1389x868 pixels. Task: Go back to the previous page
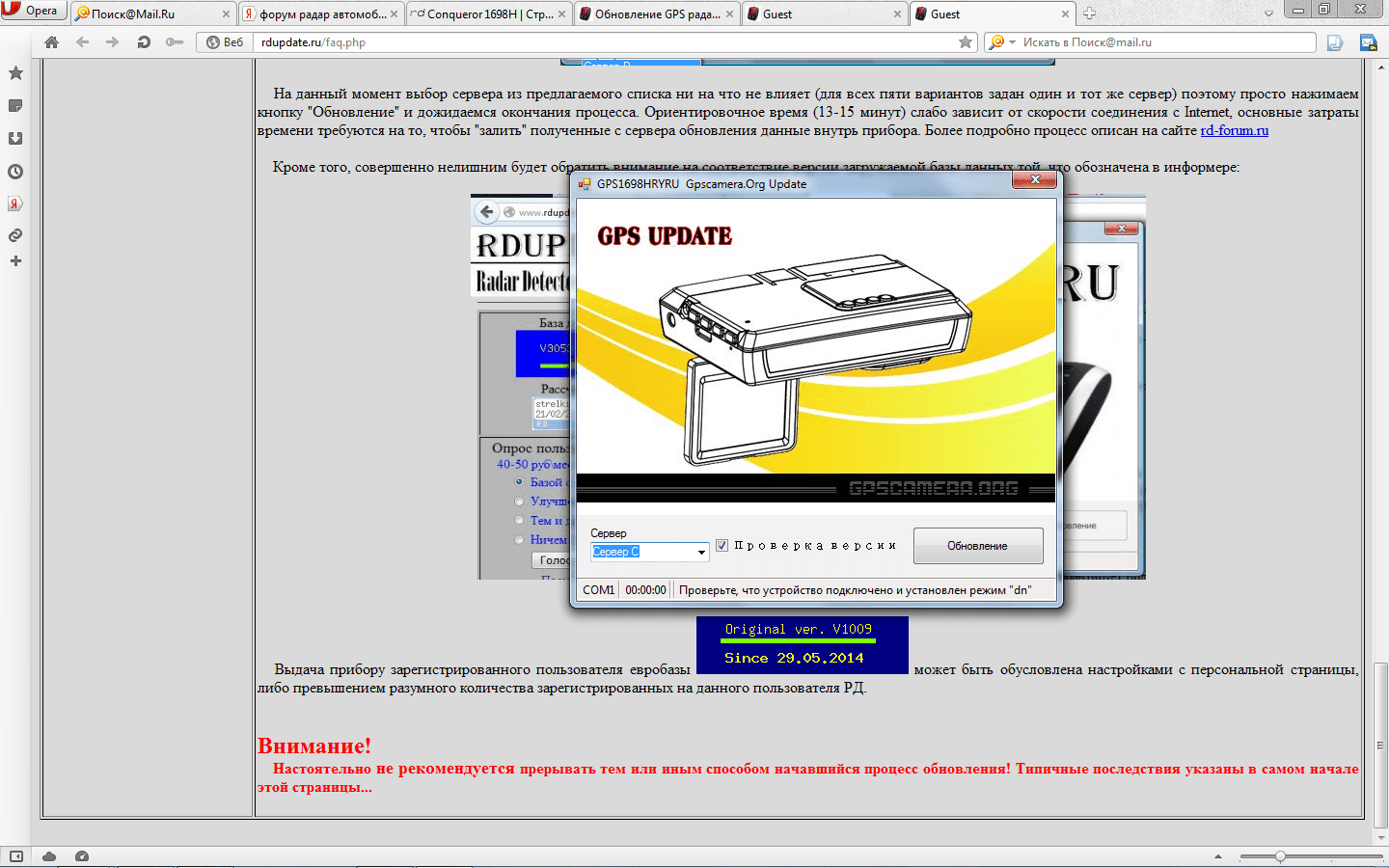[x=83, y=42]
